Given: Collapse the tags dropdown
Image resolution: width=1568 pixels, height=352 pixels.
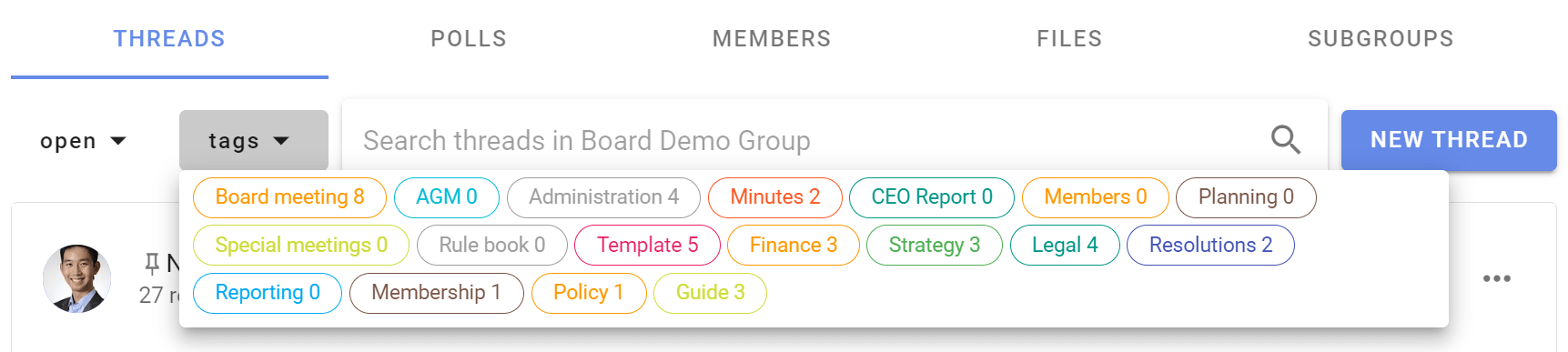Looking at the screenshot, I should pyautogui.click(x=253, y=140).
